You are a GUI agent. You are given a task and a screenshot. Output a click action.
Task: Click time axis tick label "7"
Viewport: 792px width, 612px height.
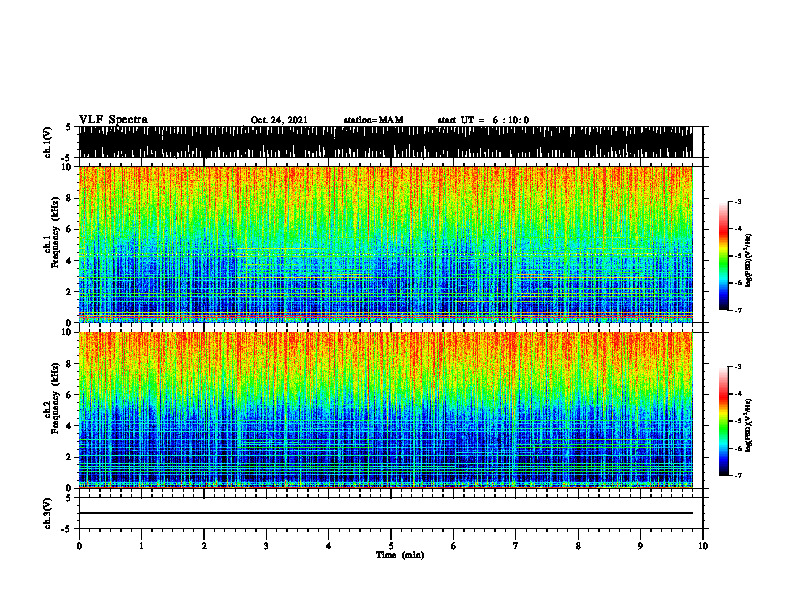[x=516, y=546]
